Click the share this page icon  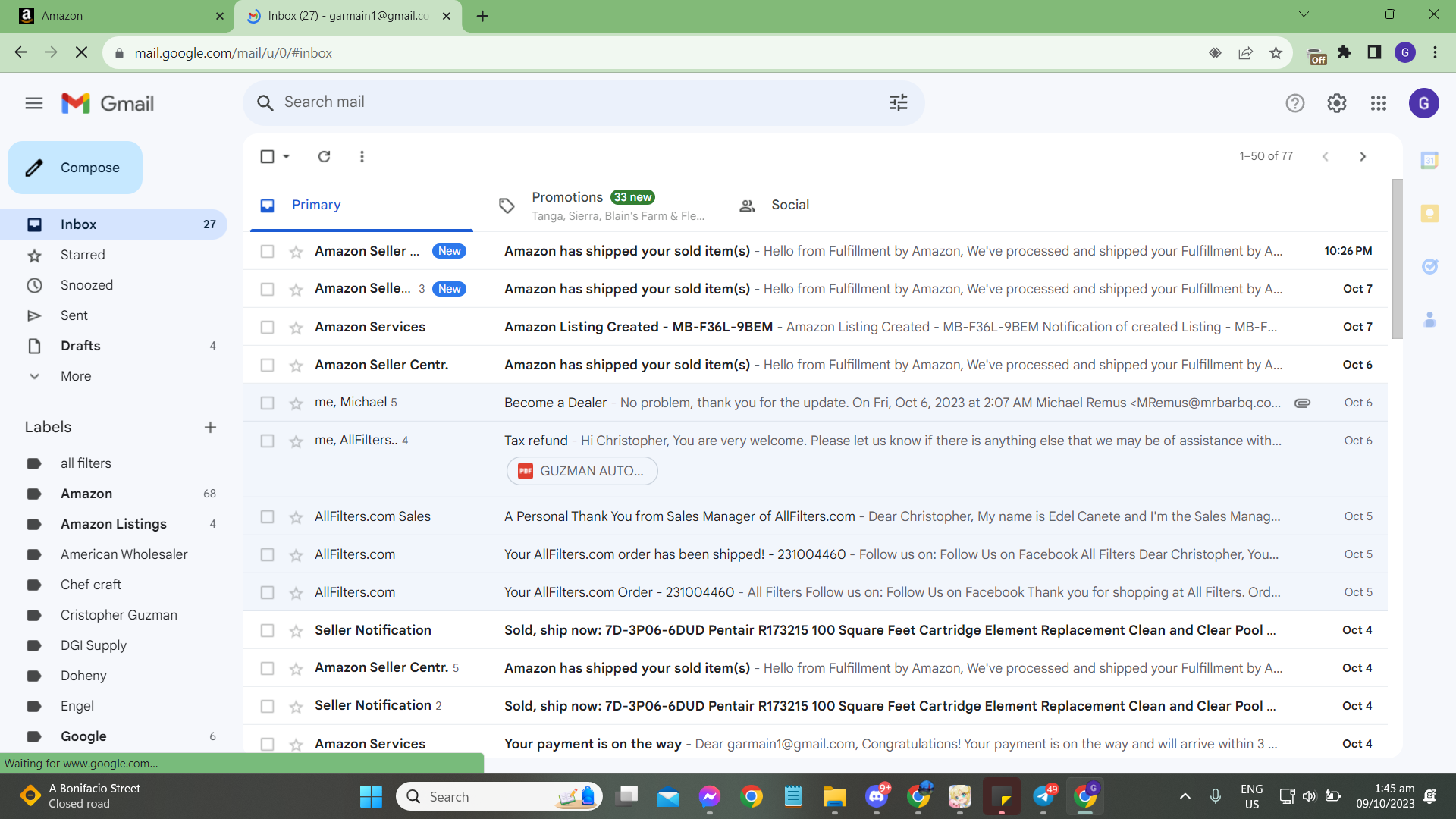tap(1245, 53)
